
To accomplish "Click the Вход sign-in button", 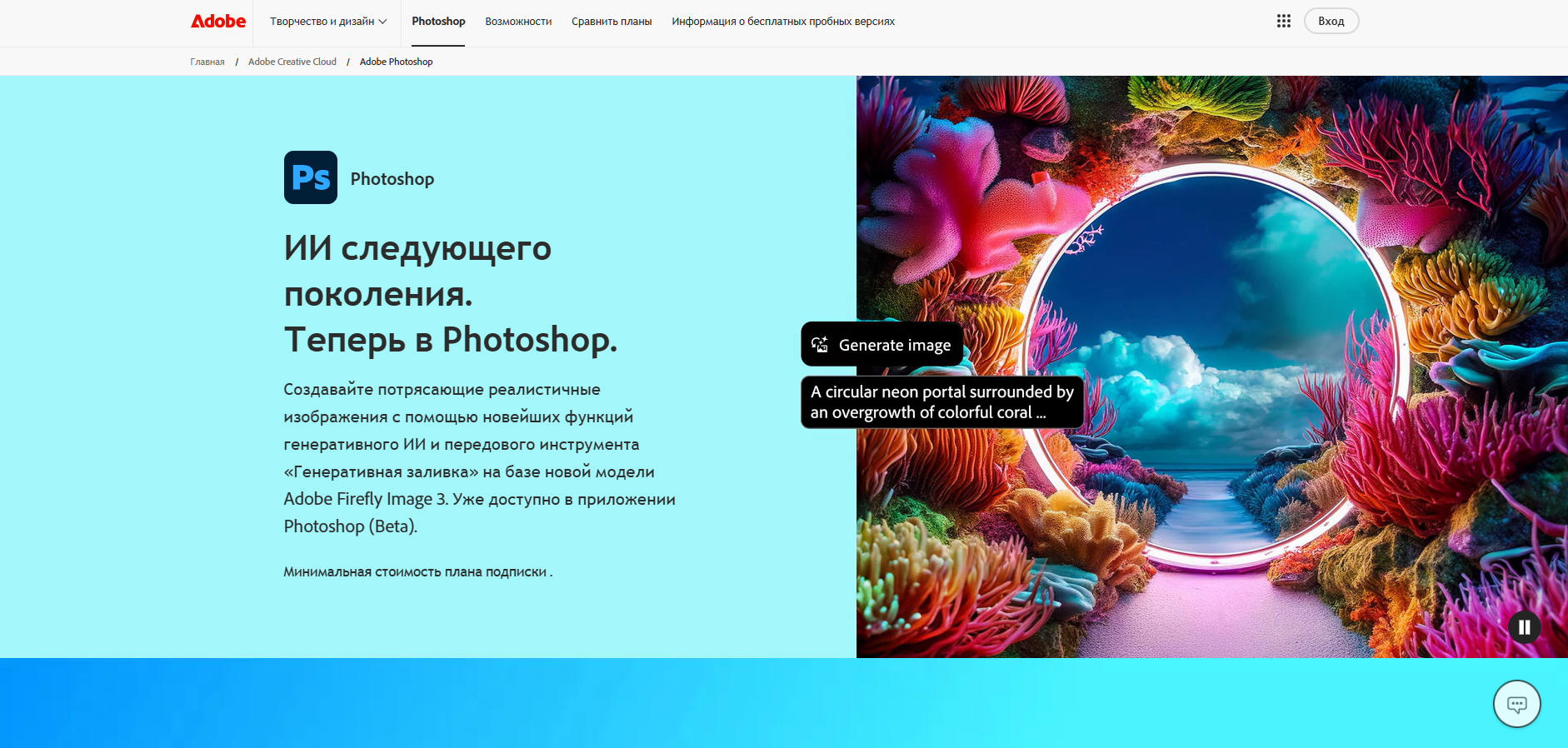I will click(1331, 22).
